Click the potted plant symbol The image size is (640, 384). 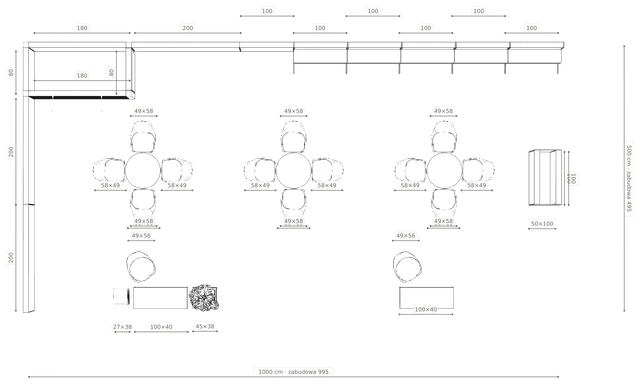pos(204,298)
